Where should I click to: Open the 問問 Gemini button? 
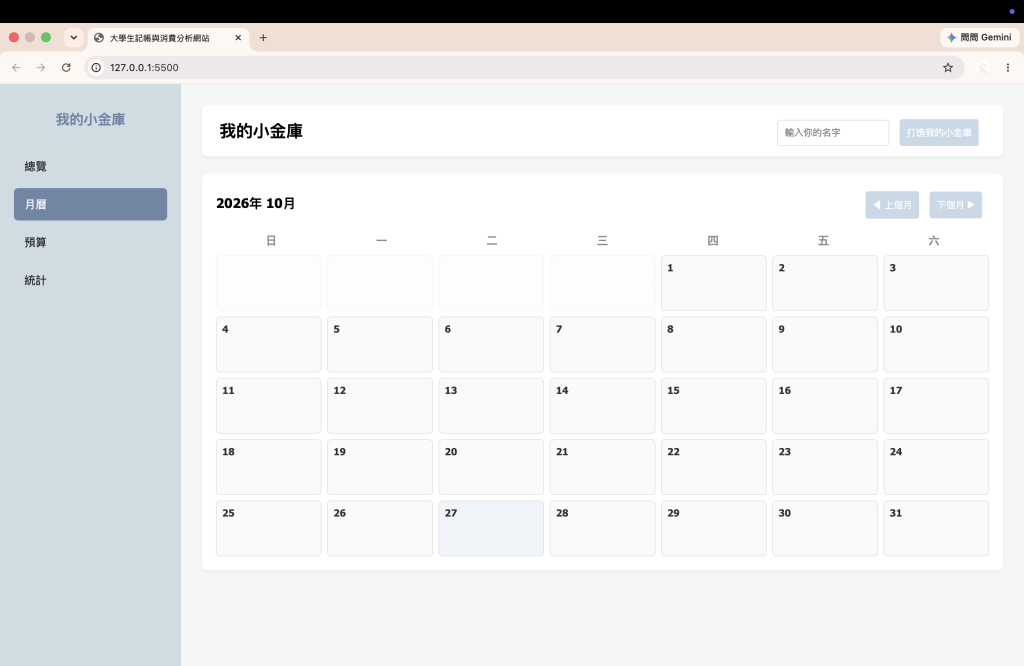[x=979, y=38]
